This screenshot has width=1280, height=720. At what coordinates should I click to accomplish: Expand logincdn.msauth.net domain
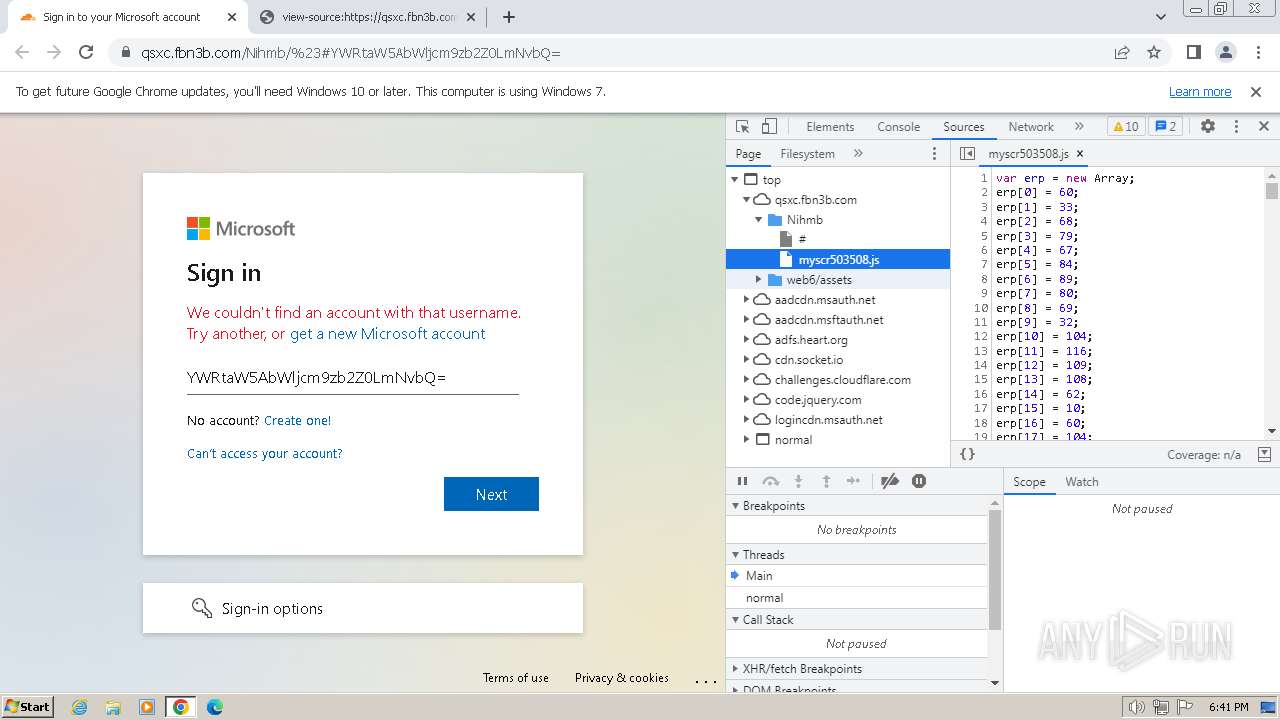coord(746,420)
